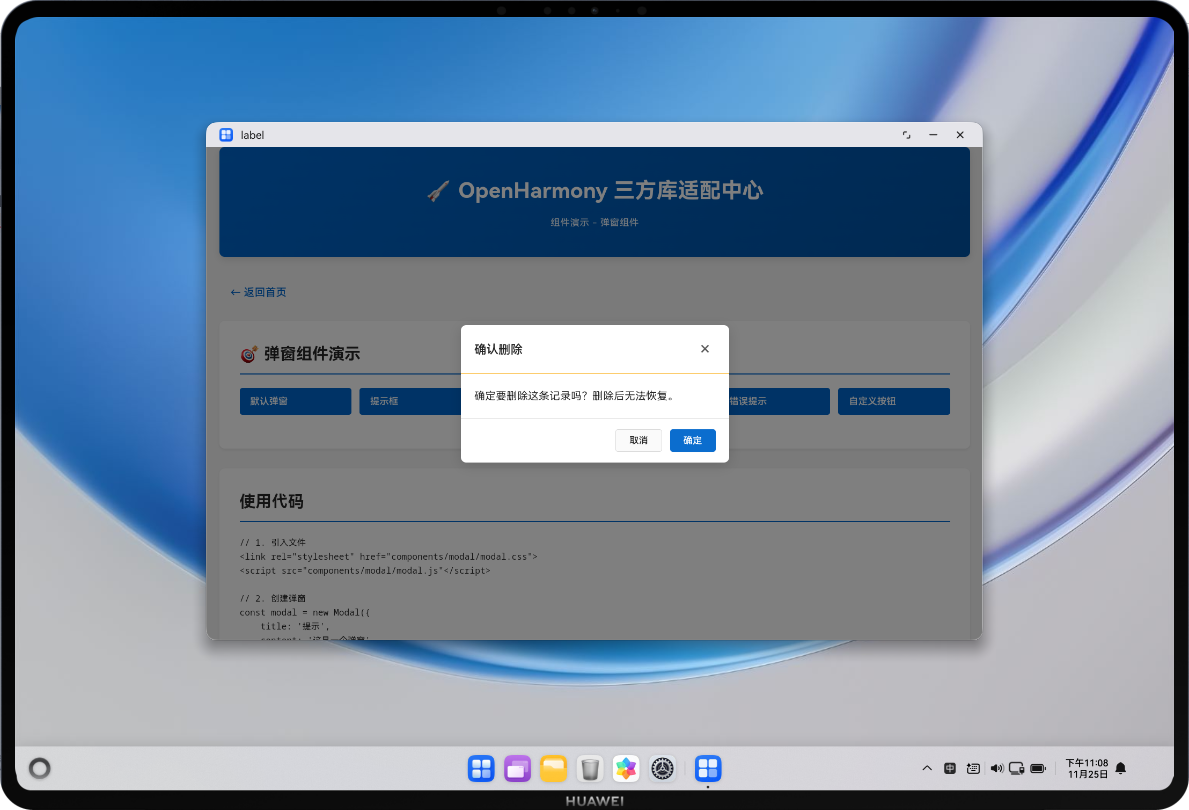Open the Settings gear in dock

(x=663, y=768)
